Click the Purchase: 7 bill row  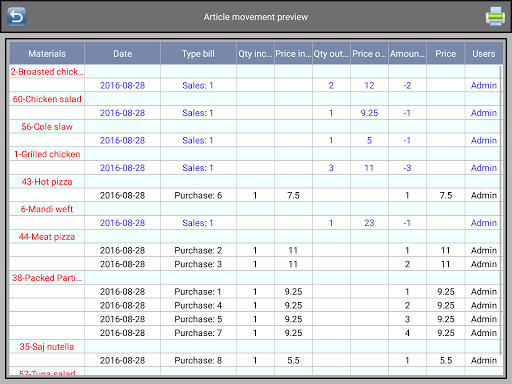(x=255, y=333)
